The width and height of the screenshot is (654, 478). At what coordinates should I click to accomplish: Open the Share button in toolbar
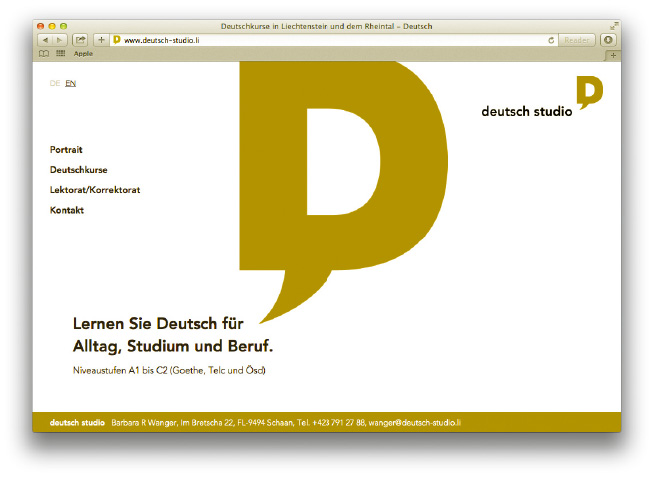coord(80,40)
